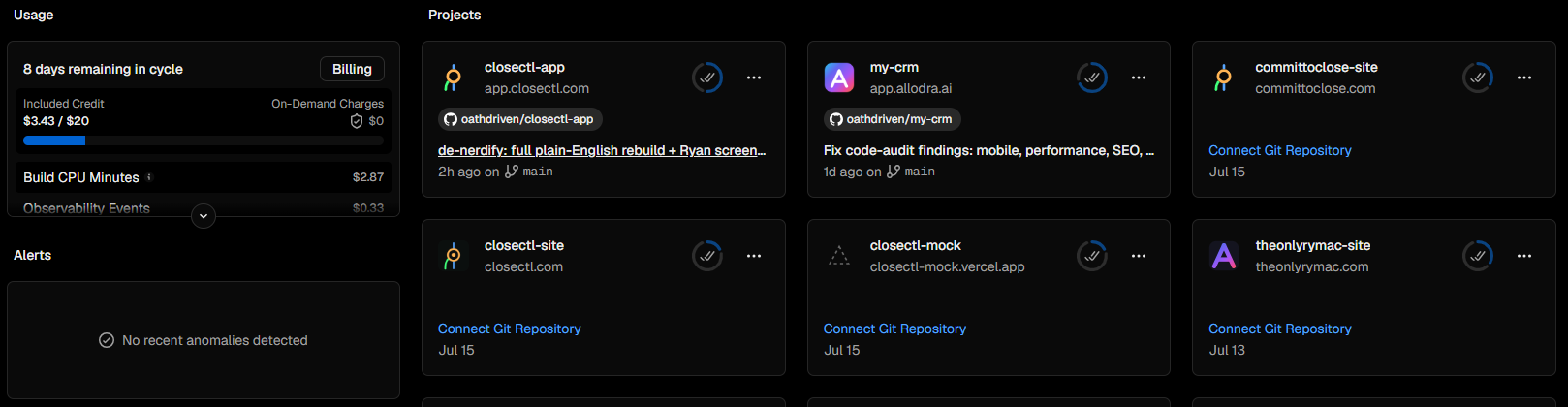Open the closectl-app more options menu
Viewport: 1568px width, 407px height.
point(754,78)
